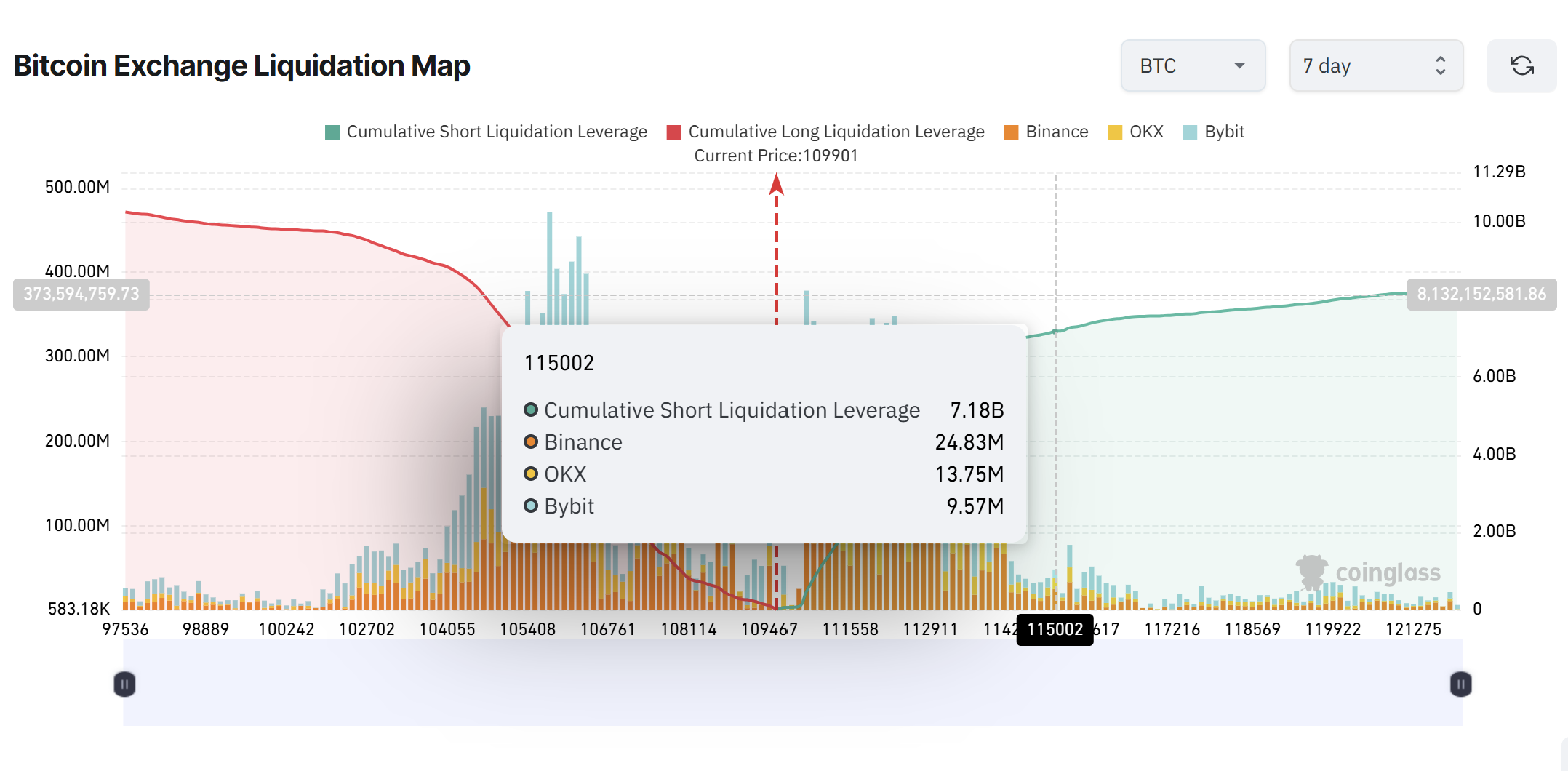Click the refresh chart icon button
This screenshot has width=1568, height=771.
click(x=1521, y=66)
